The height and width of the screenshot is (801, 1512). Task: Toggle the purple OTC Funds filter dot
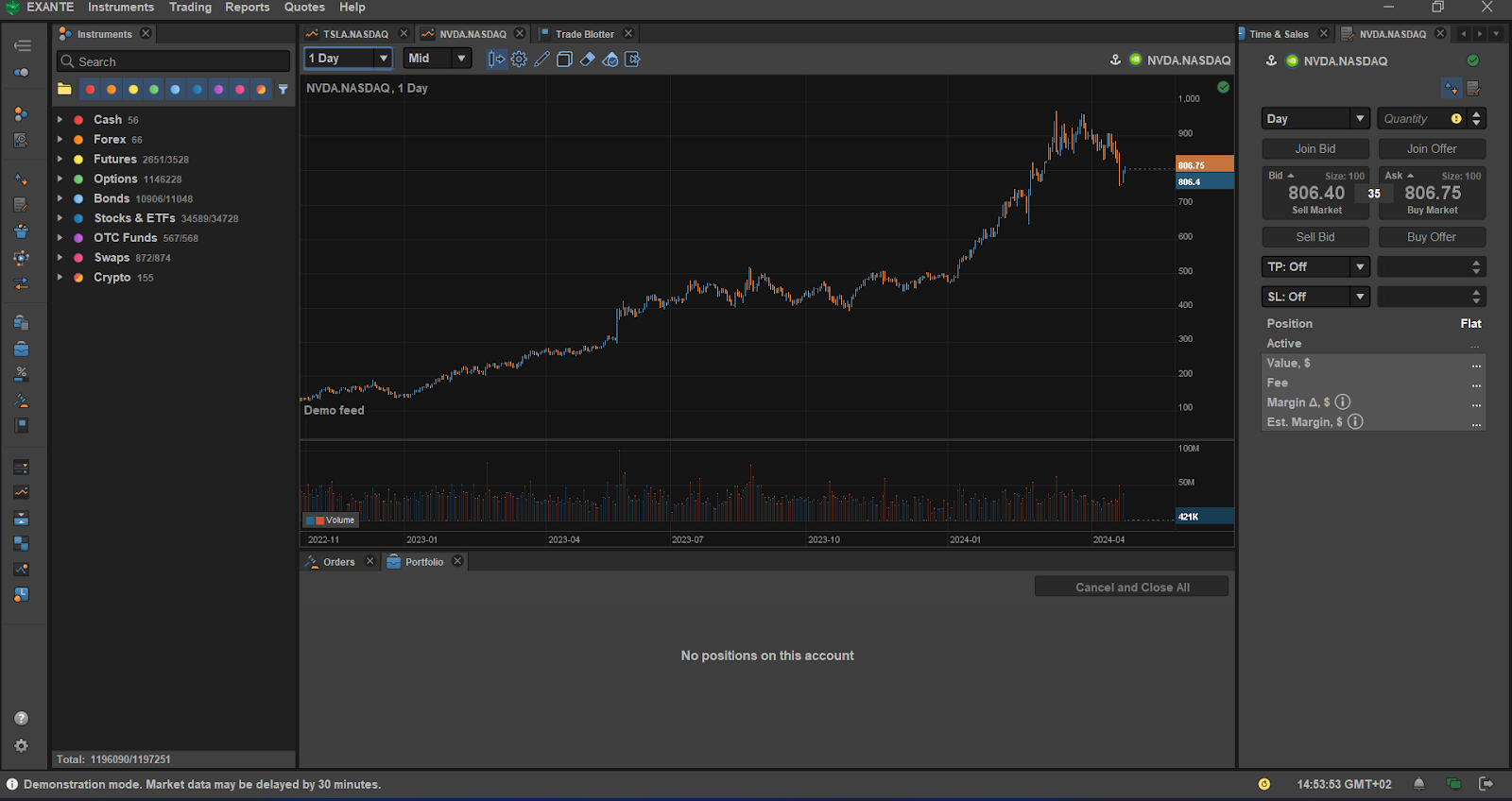point(218,89)
